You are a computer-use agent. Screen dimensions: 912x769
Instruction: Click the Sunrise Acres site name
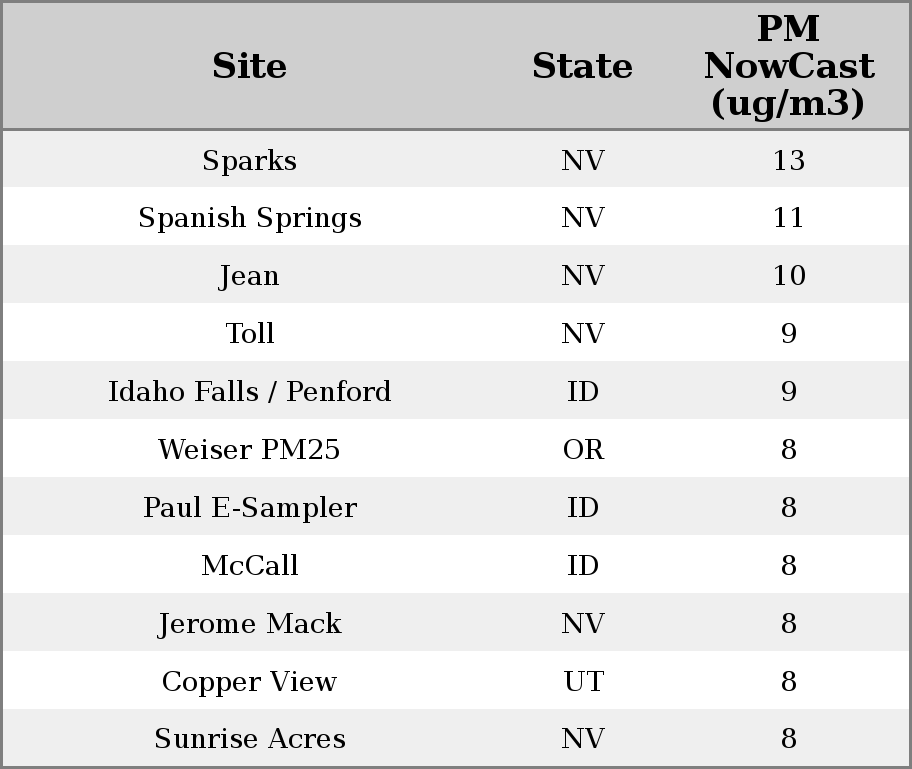coord(249,739)
